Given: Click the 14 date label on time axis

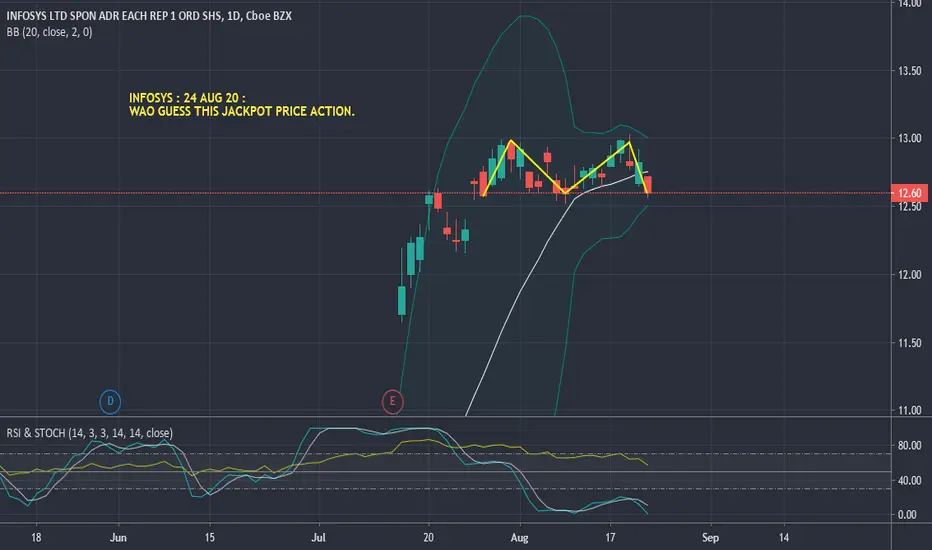Looking at the screenshot, I should coord(784,538).
